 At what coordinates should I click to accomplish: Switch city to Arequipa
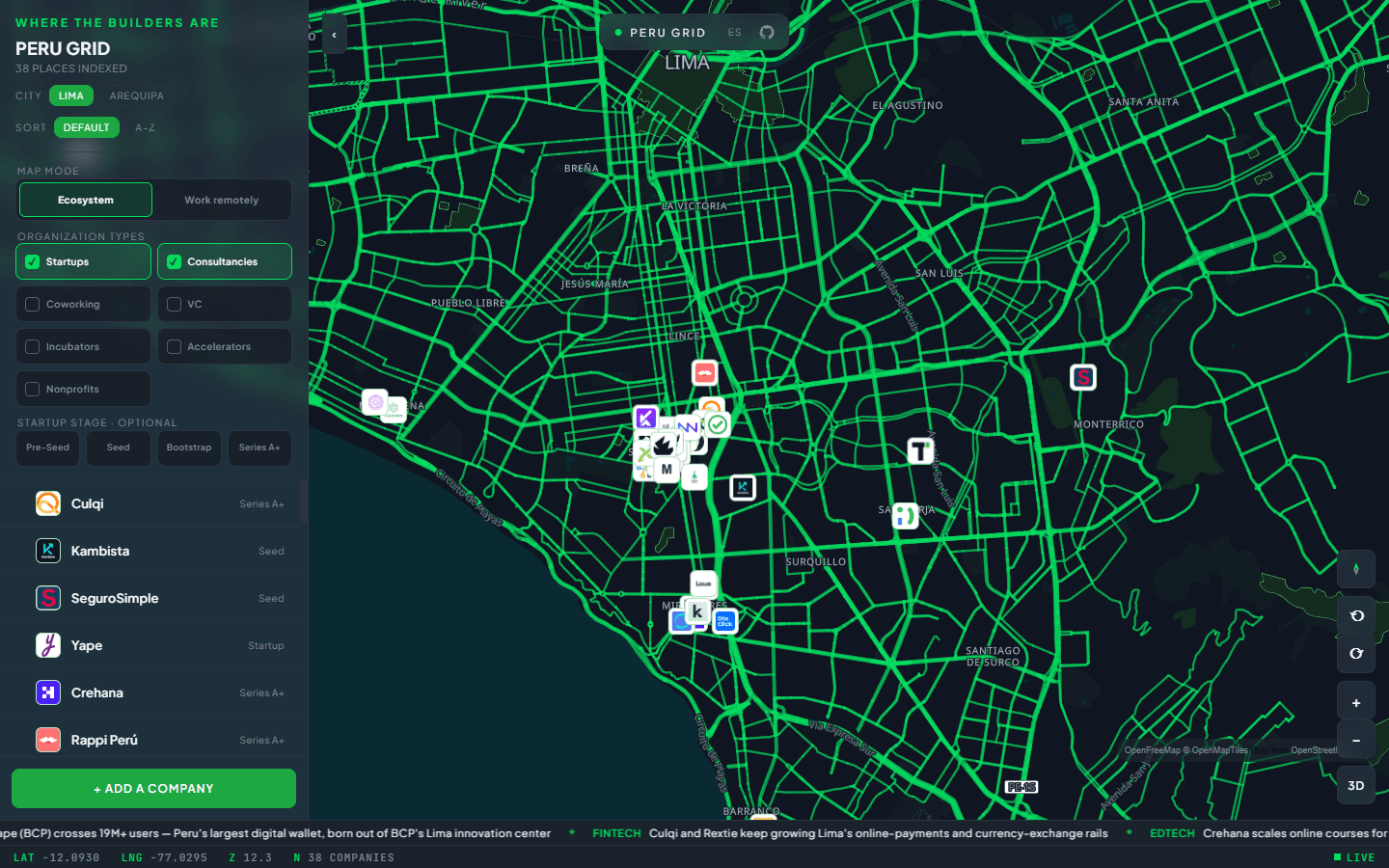(x=137, y=95)
